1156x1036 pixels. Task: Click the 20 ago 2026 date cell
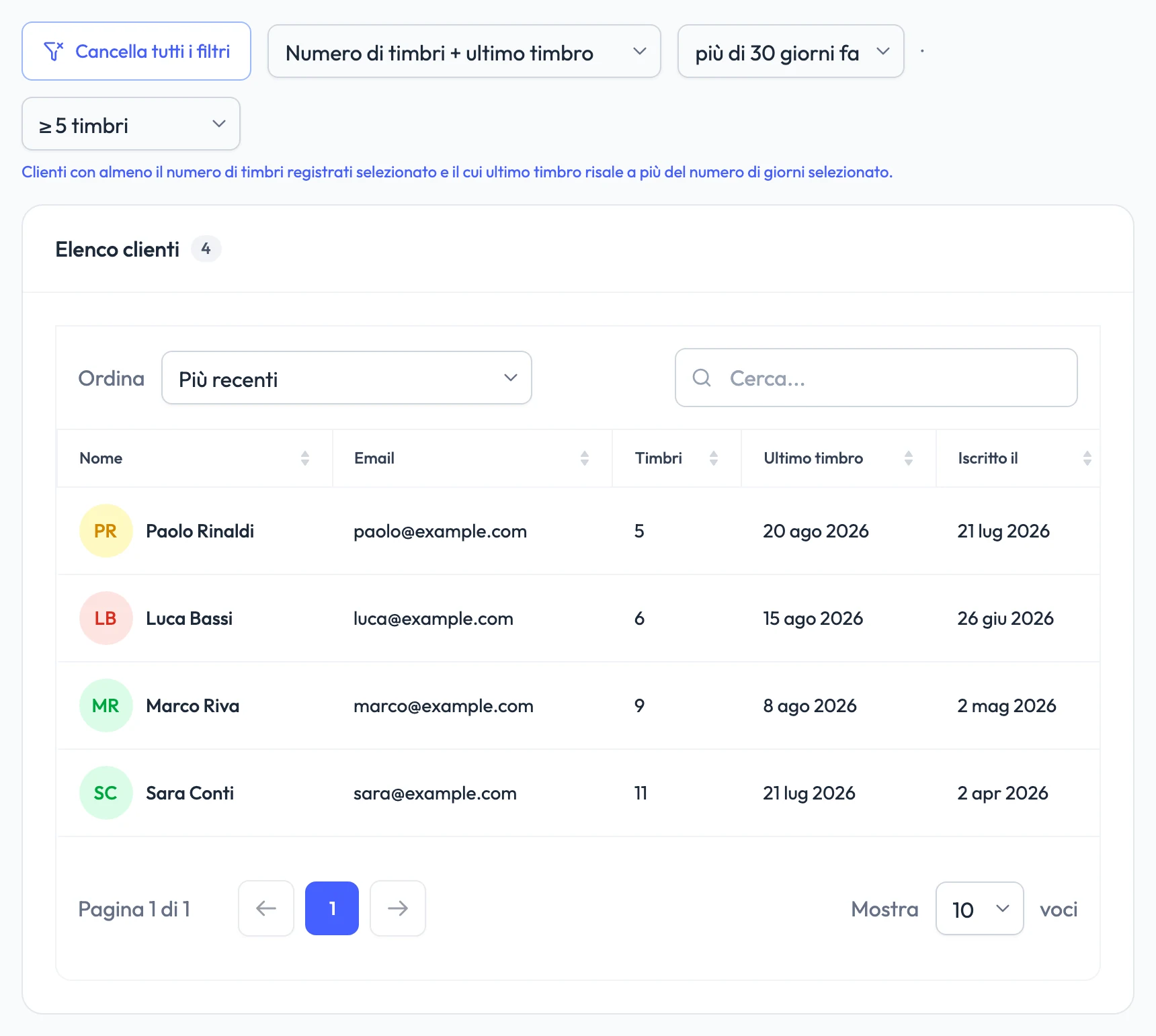[x=816, y=531]
